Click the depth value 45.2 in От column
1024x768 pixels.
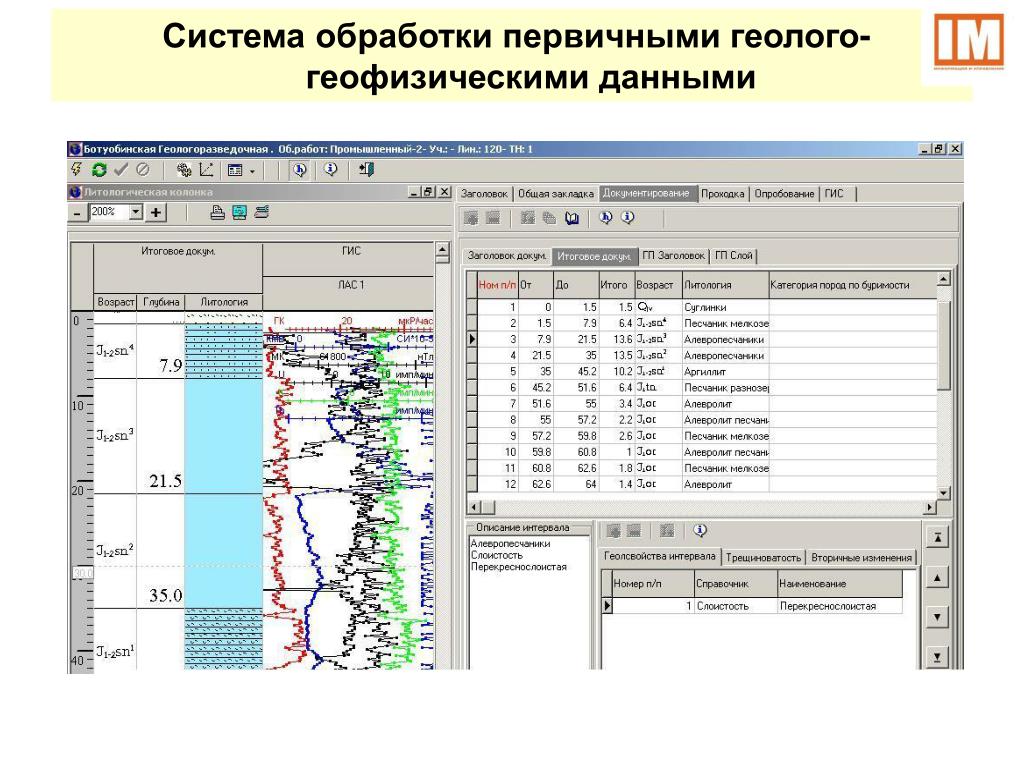[536, 388]
